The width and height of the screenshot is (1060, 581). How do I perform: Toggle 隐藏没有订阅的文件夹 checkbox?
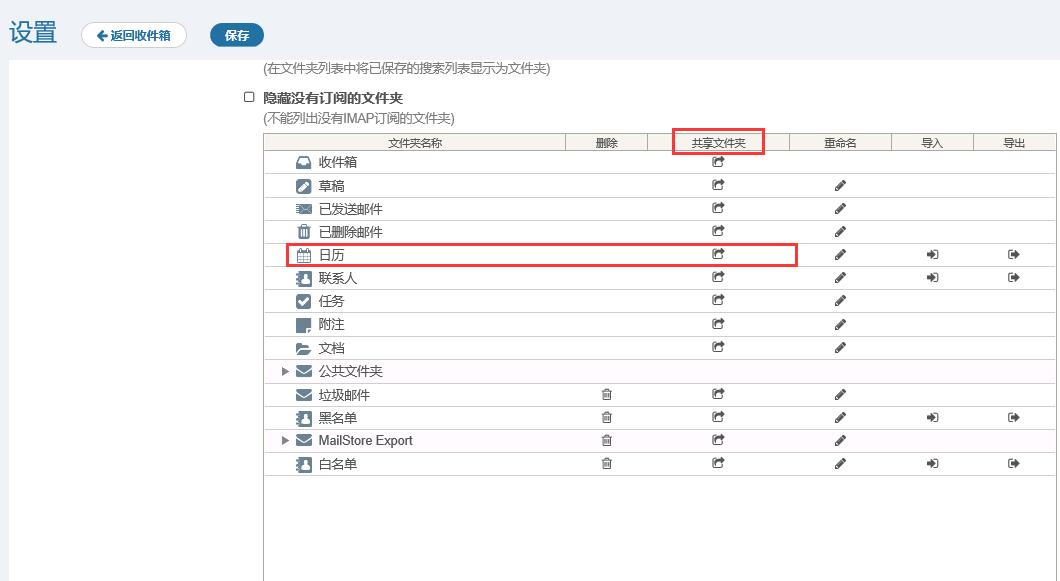[249, 97]
